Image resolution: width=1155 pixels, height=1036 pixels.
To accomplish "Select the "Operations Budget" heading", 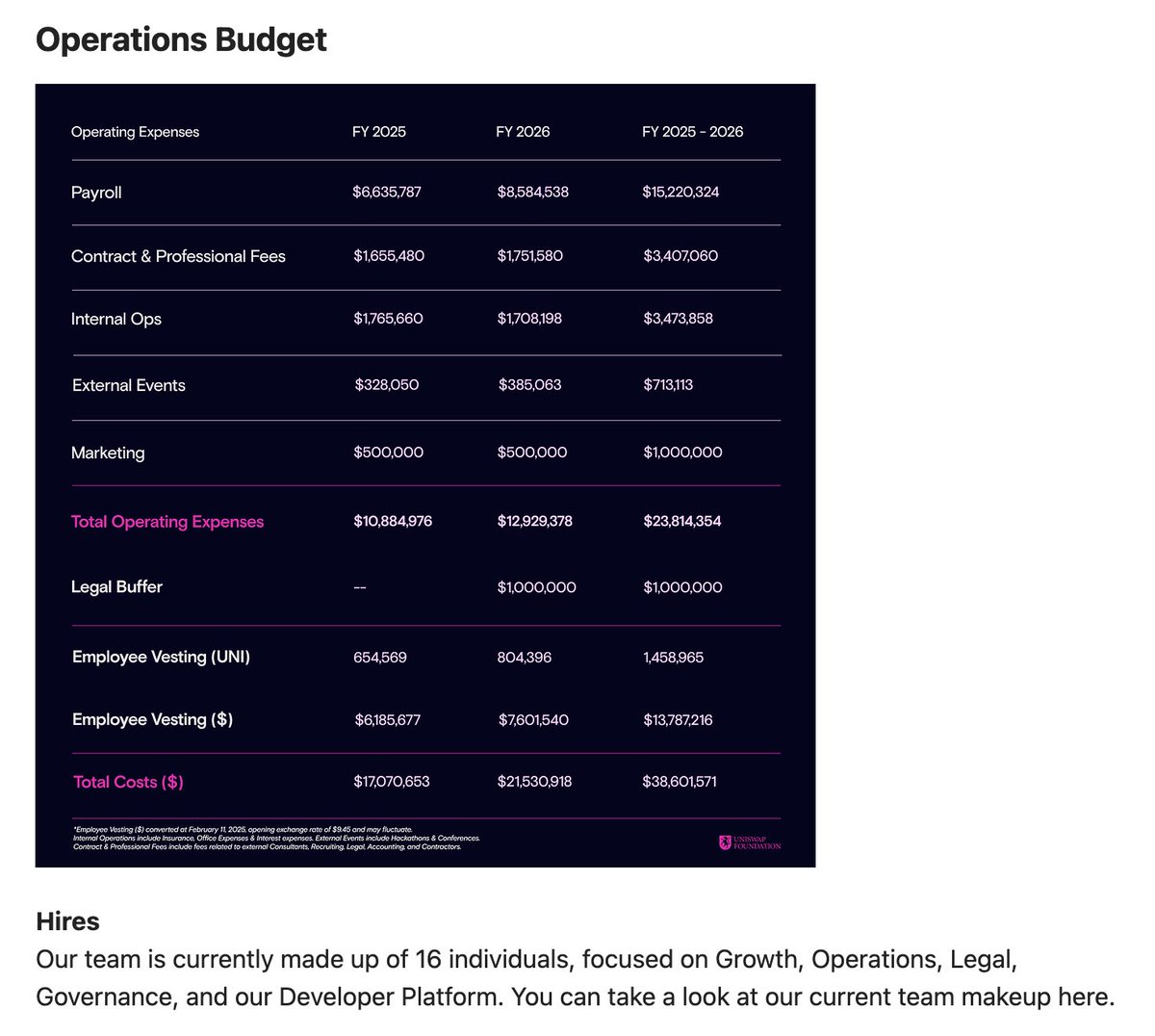I will click(x=180, y=39).
